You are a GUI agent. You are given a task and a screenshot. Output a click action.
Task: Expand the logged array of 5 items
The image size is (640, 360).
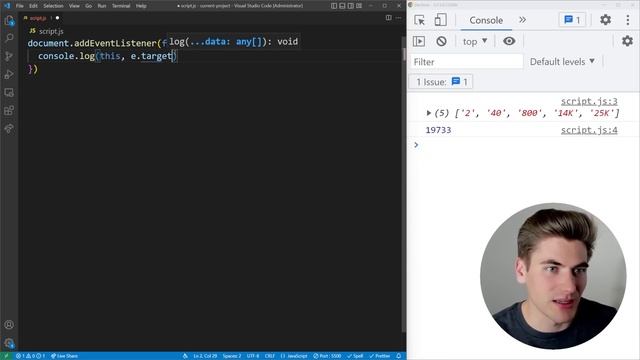coord(429,113)
